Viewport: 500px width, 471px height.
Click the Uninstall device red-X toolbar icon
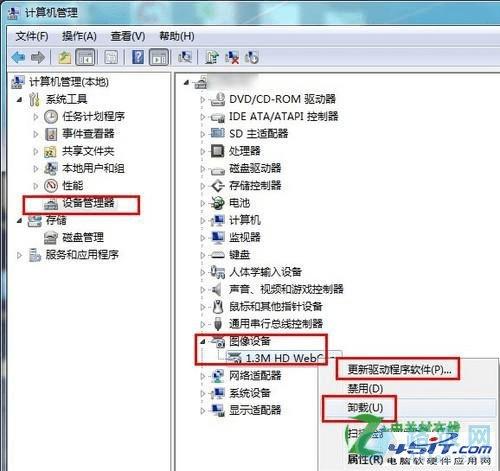[x=232, y=57]
